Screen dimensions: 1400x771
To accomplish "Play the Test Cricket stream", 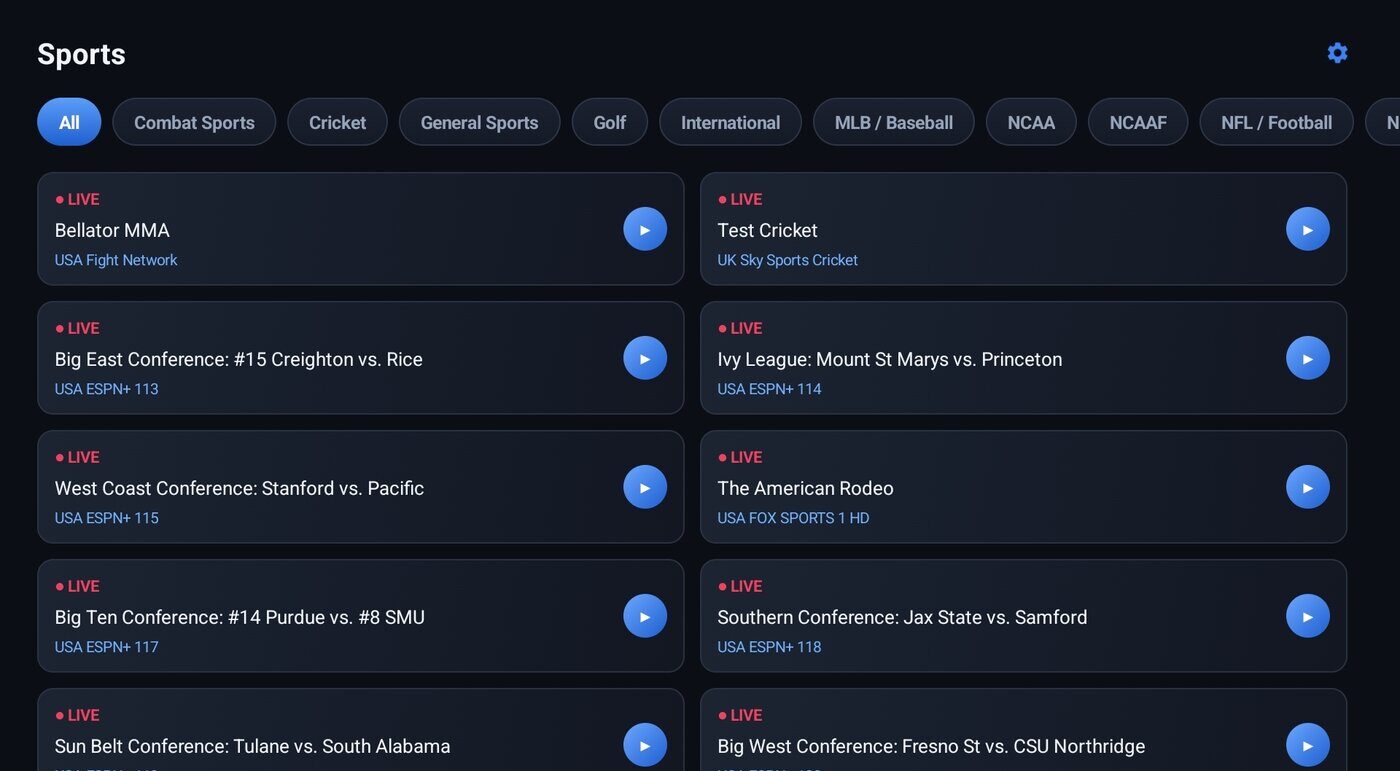I will tap(1308, 229).
